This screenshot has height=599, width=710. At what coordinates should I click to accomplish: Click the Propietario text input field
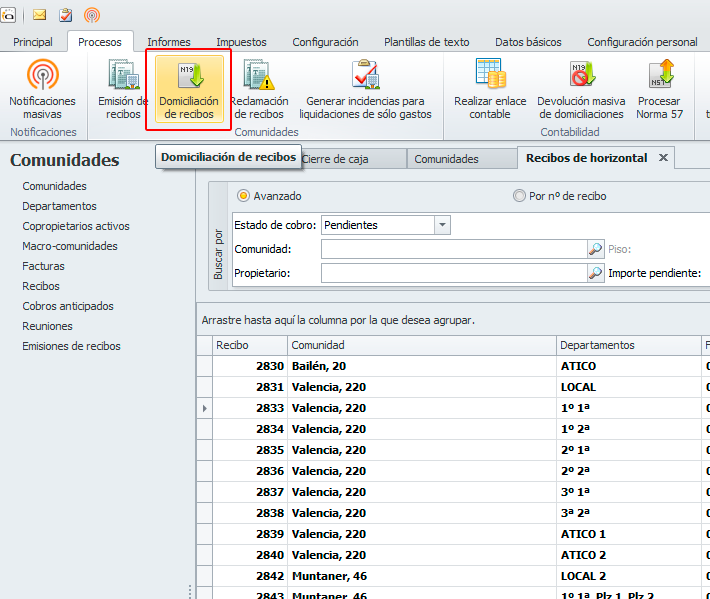(x=453, y=273)
